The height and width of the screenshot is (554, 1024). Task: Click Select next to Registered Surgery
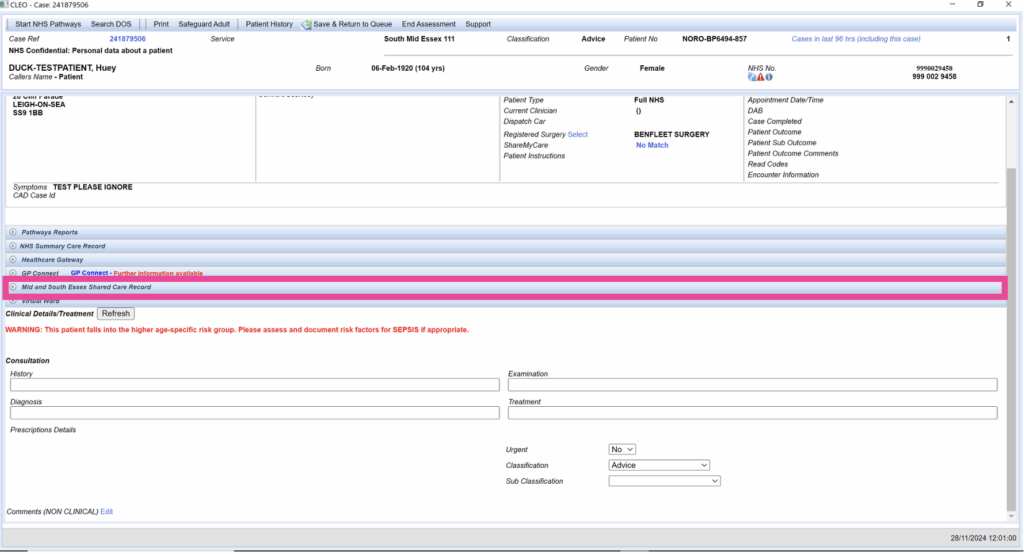577,135
